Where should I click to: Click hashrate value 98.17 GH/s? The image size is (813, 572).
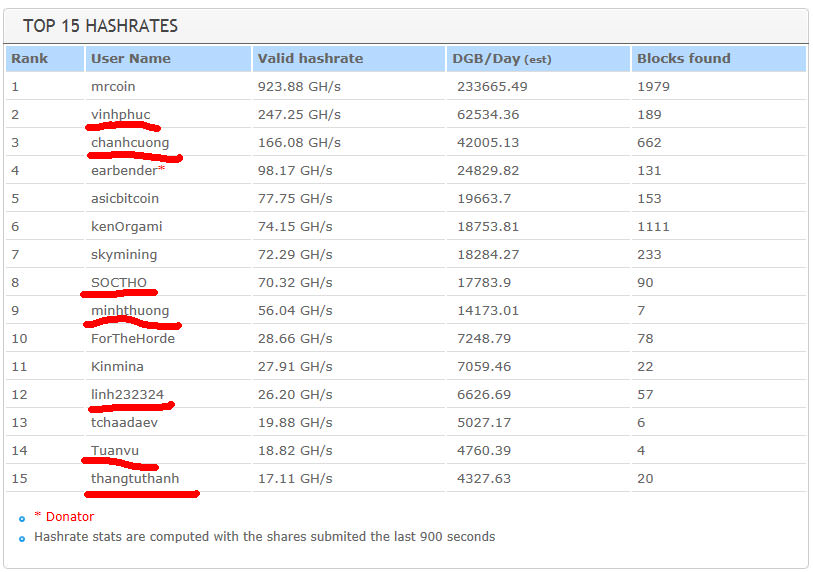click(295, 171)
